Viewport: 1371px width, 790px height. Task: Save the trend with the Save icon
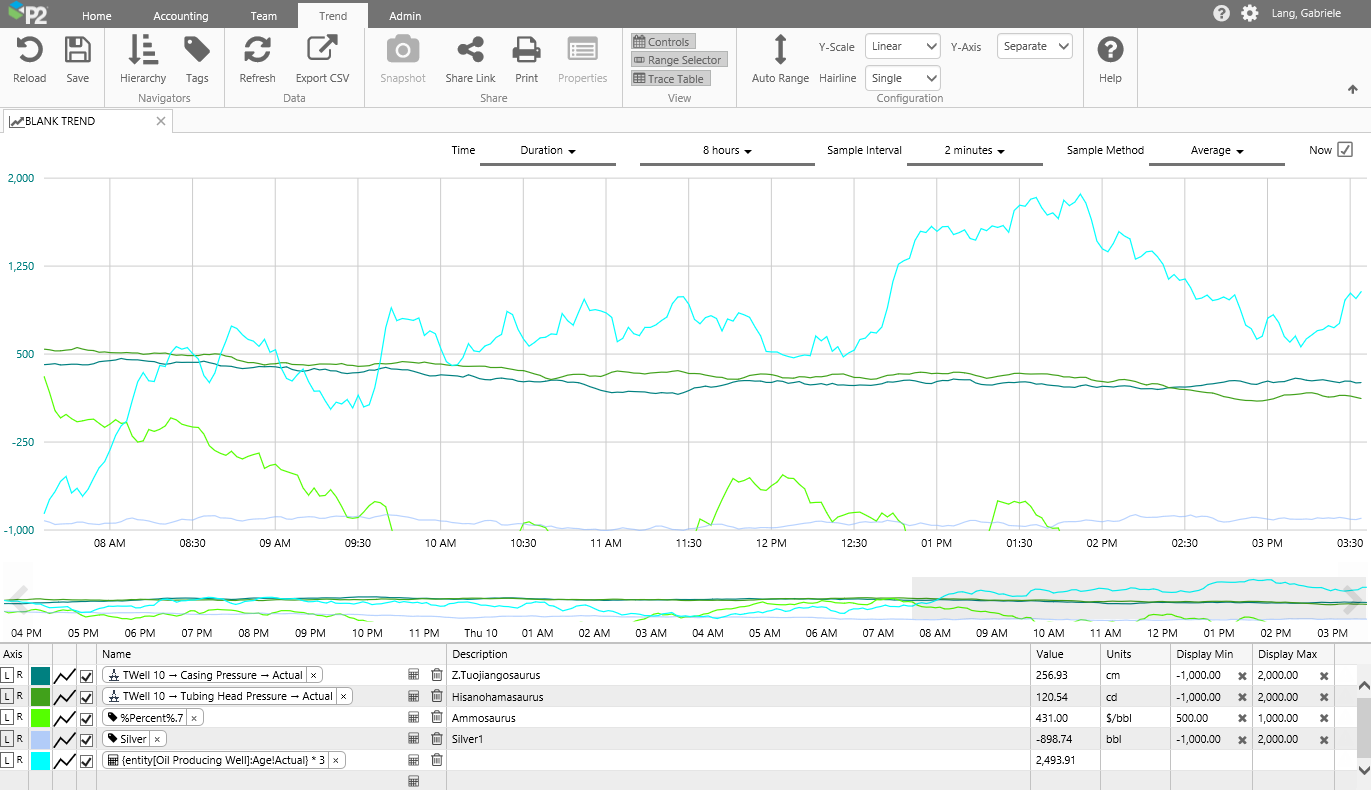point(78,50)
